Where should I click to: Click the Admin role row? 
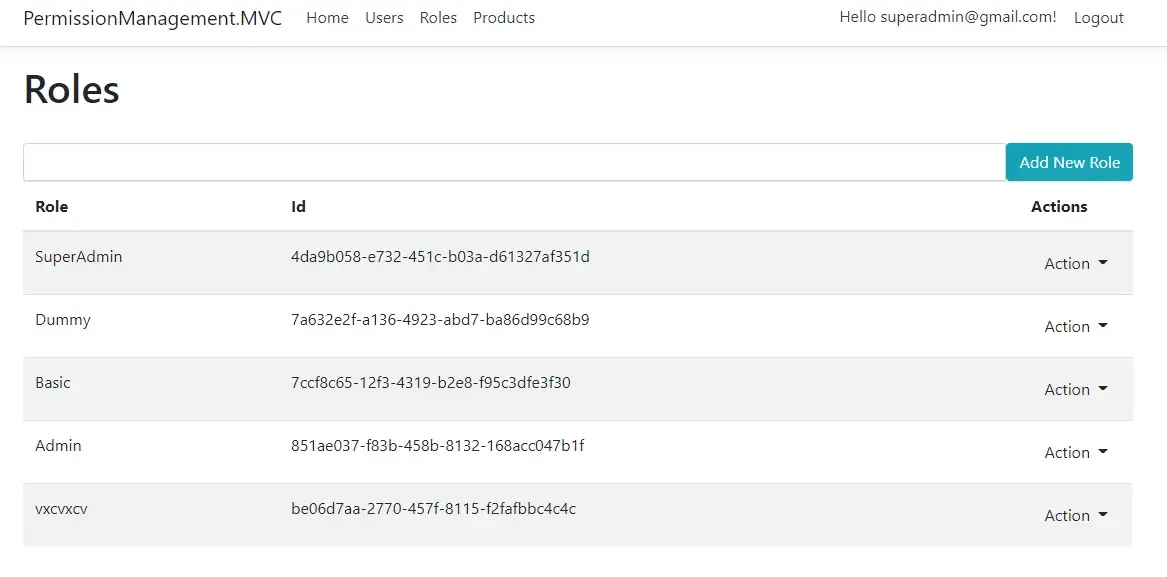tap(58, 445)
